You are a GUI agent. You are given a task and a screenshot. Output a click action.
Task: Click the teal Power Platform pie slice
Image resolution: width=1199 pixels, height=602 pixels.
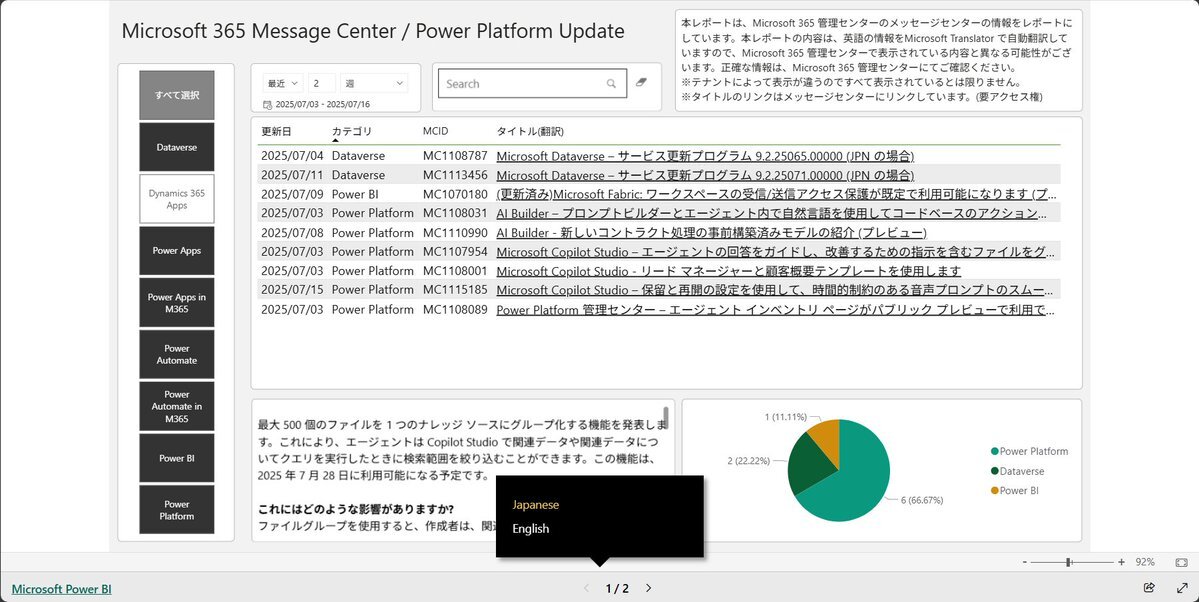coord(856,482)
